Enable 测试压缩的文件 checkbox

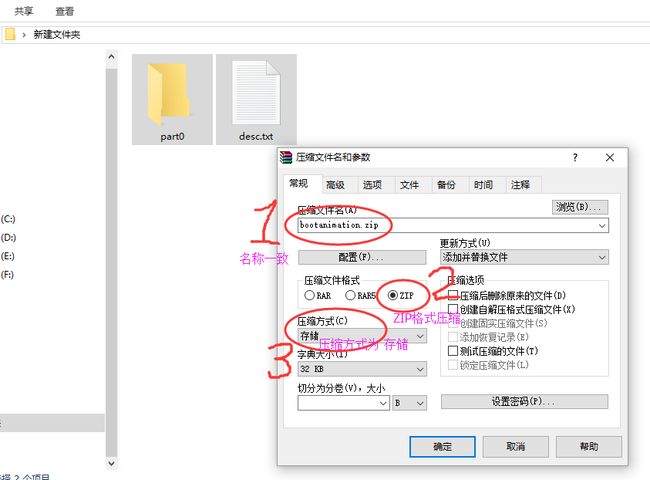pyautogui.click(x=453, y=351)
